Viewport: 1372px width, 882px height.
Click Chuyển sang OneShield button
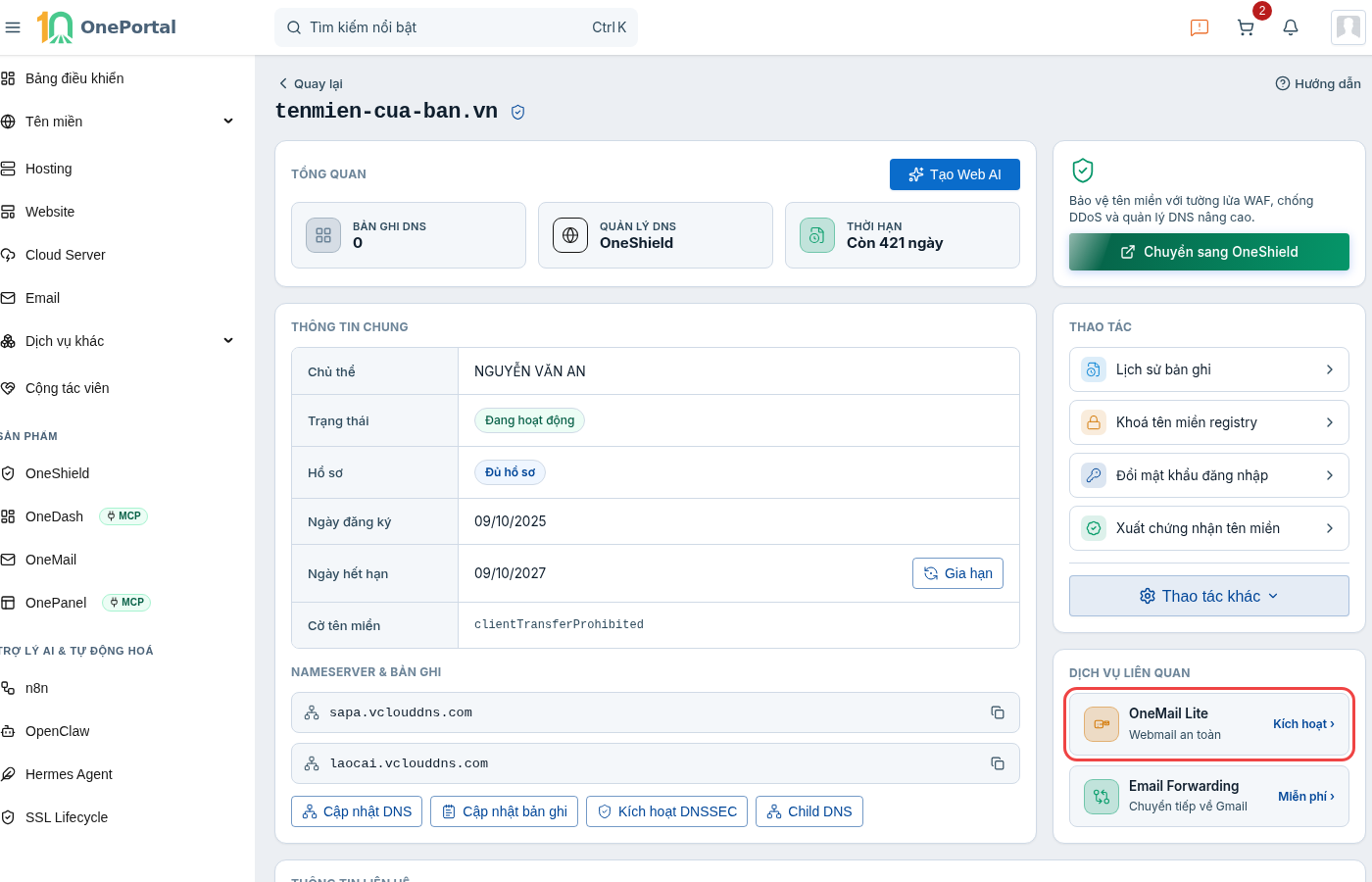point(1209,252)
